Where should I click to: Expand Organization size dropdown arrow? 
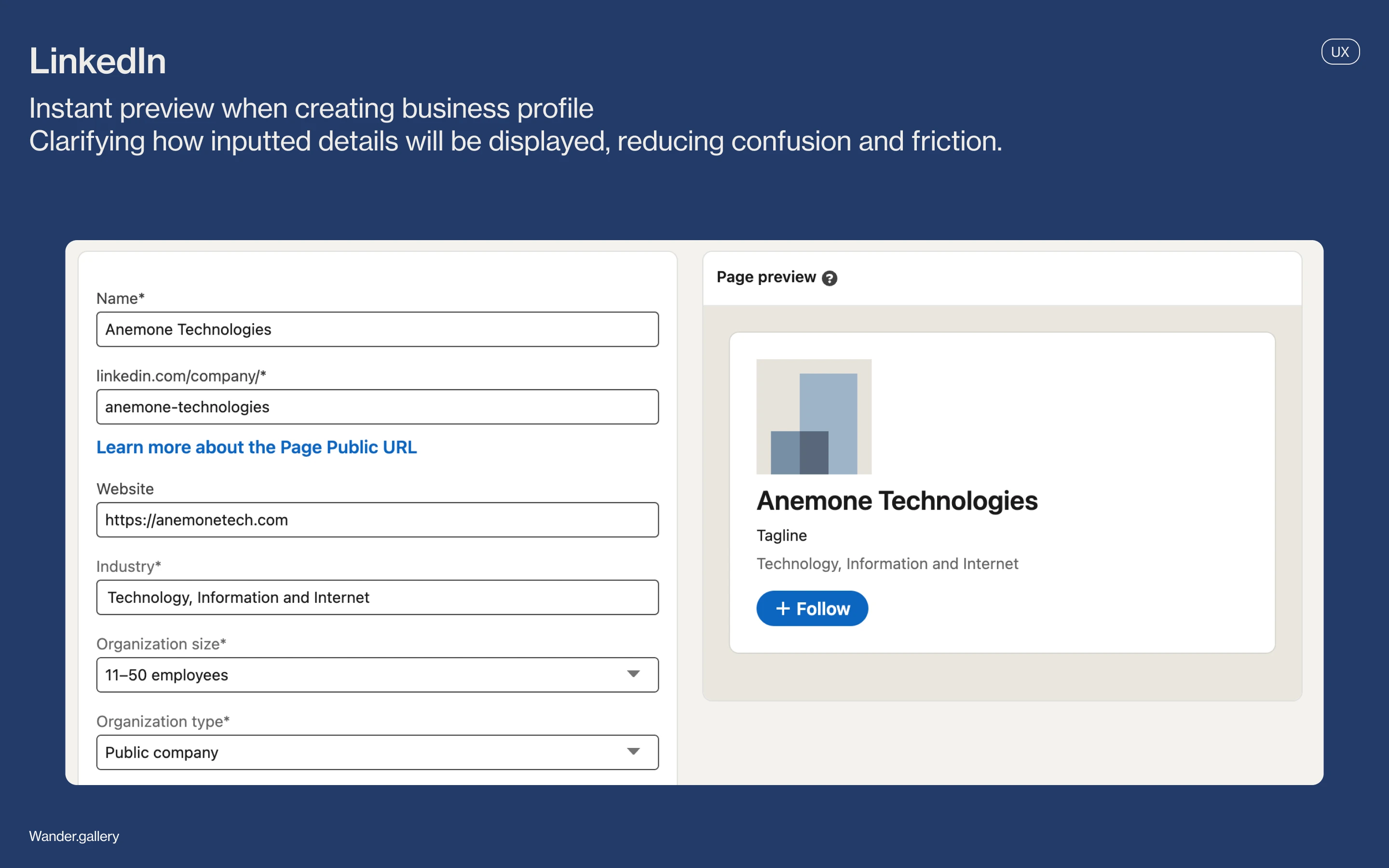(x=633, y=674)
